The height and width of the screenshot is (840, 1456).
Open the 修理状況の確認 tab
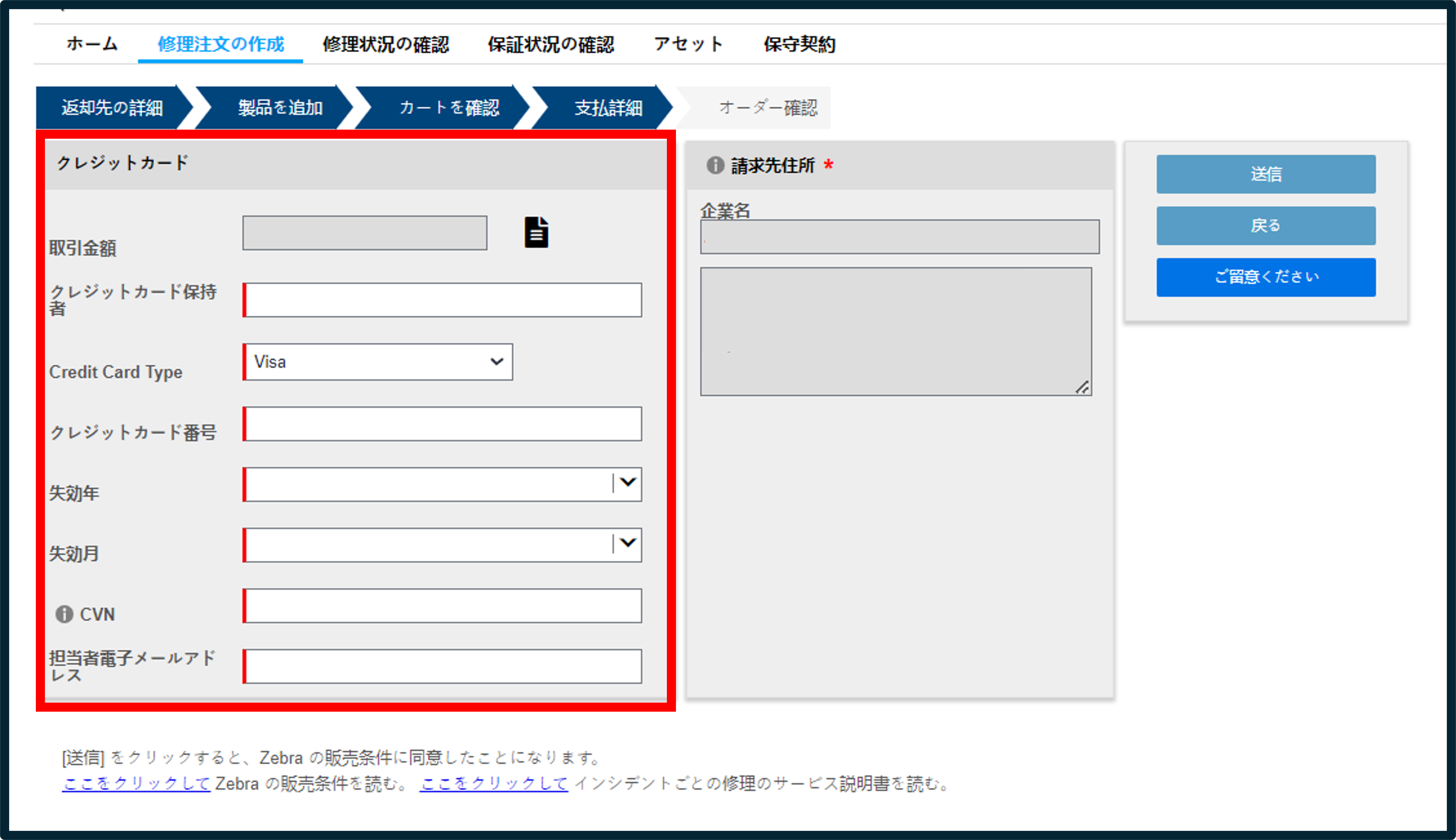click(x=386, y=45)
